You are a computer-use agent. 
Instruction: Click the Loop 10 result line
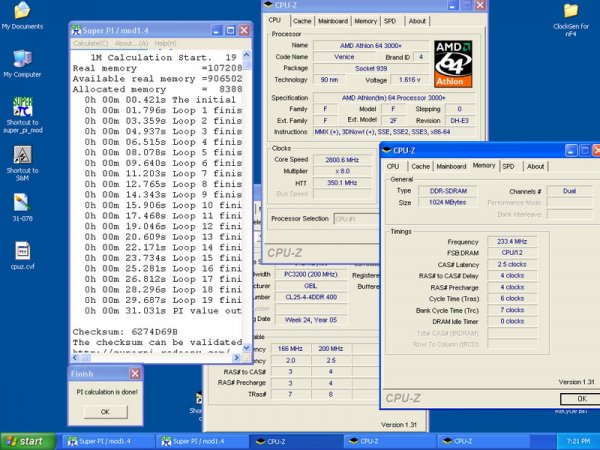coord(163,205)
